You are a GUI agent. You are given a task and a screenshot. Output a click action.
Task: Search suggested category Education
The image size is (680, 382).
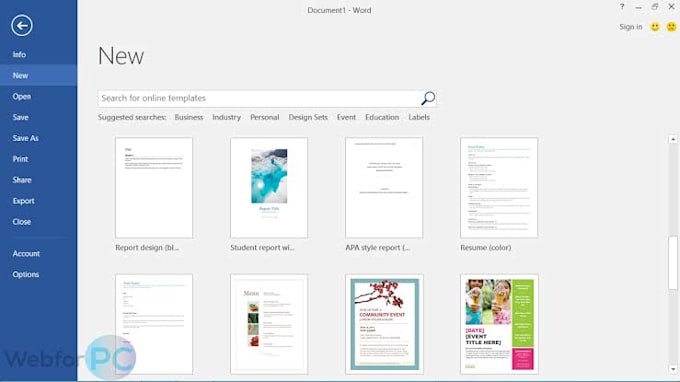tap(382, 117)
